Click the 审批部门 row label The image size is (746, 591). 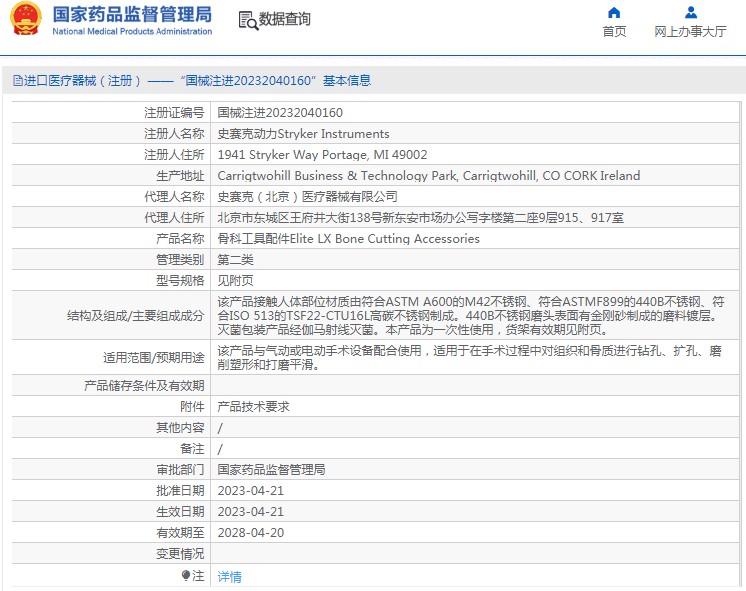(x=180, y=469)
